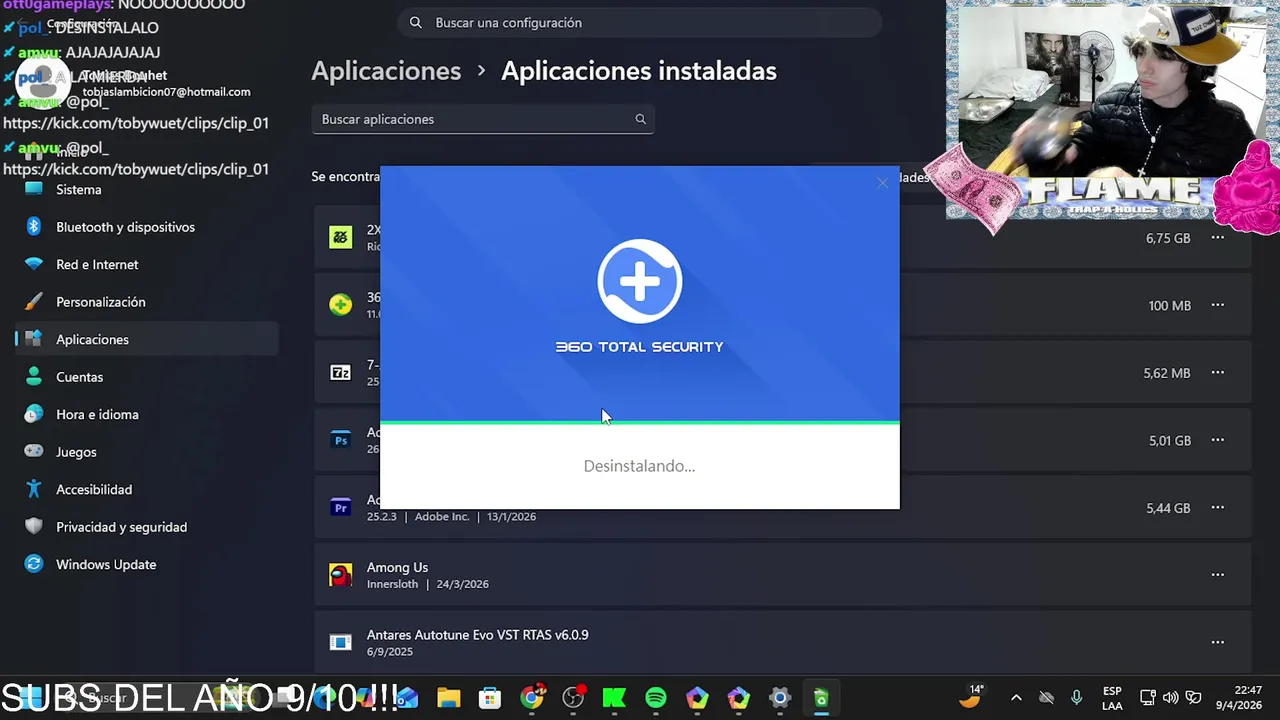
Task: Open Privacidad y seguridad settings
Action: (x=146, y=527)
